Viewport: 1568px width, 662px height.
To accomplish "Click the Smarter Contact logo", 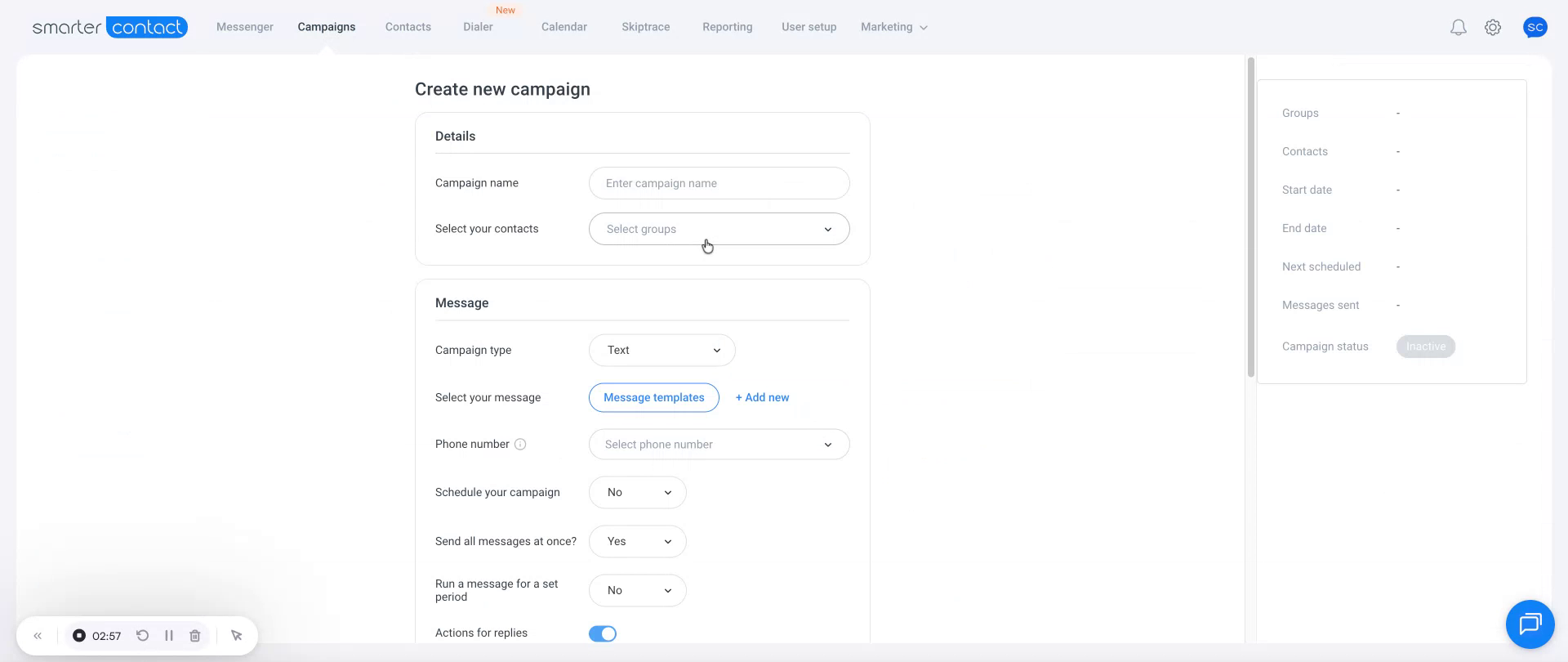I will tap(109, 27).
